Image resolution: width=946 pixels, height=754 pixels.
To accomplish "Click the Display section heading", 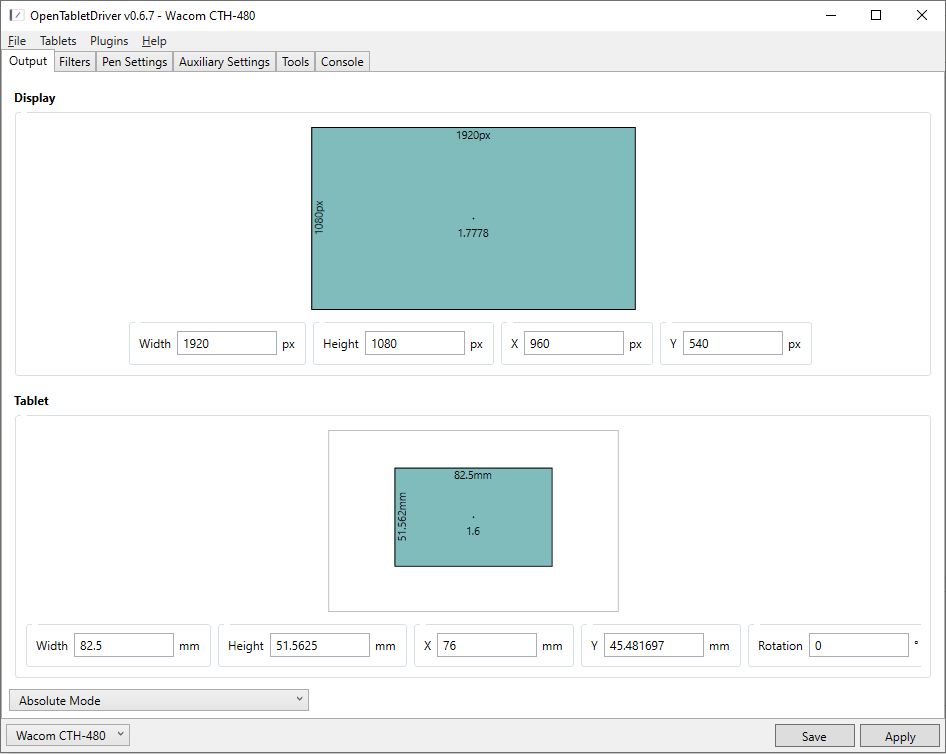I will 35,98.
